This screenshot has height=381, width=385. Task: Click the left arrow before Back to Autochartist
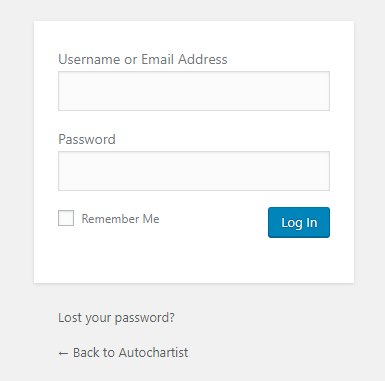click(x=63, y=353)
